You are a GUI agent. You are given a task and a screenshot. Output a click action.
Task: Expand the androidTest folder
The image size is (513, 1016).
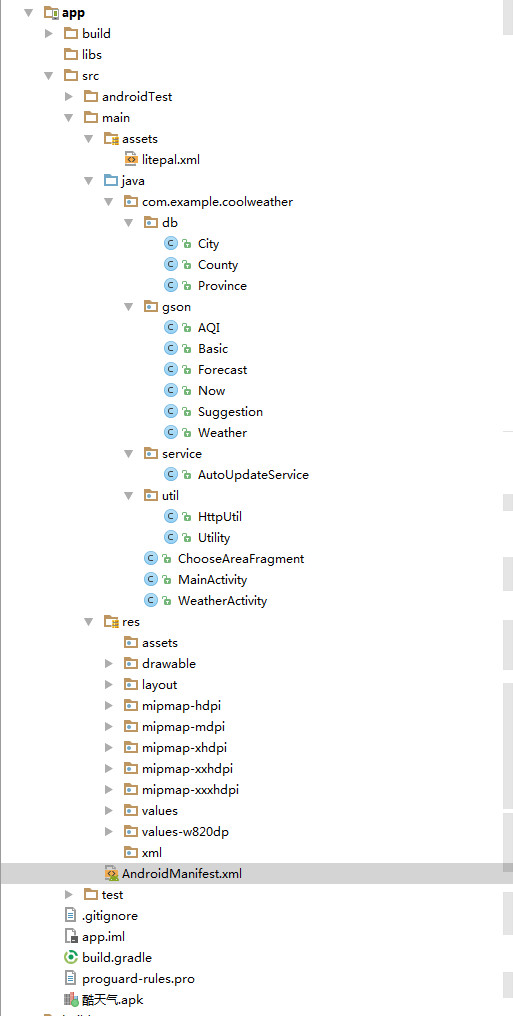pos(69,97)
